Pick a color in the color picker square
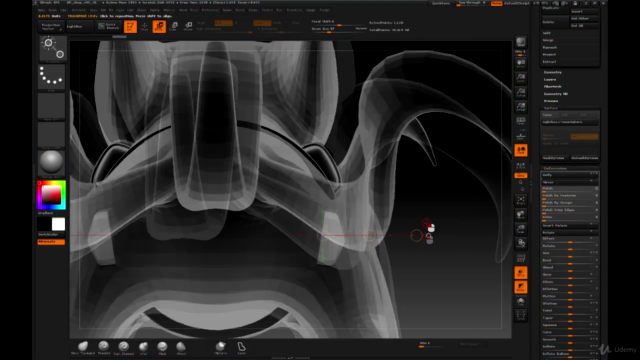Screen dimensions: 640x360 51,195
